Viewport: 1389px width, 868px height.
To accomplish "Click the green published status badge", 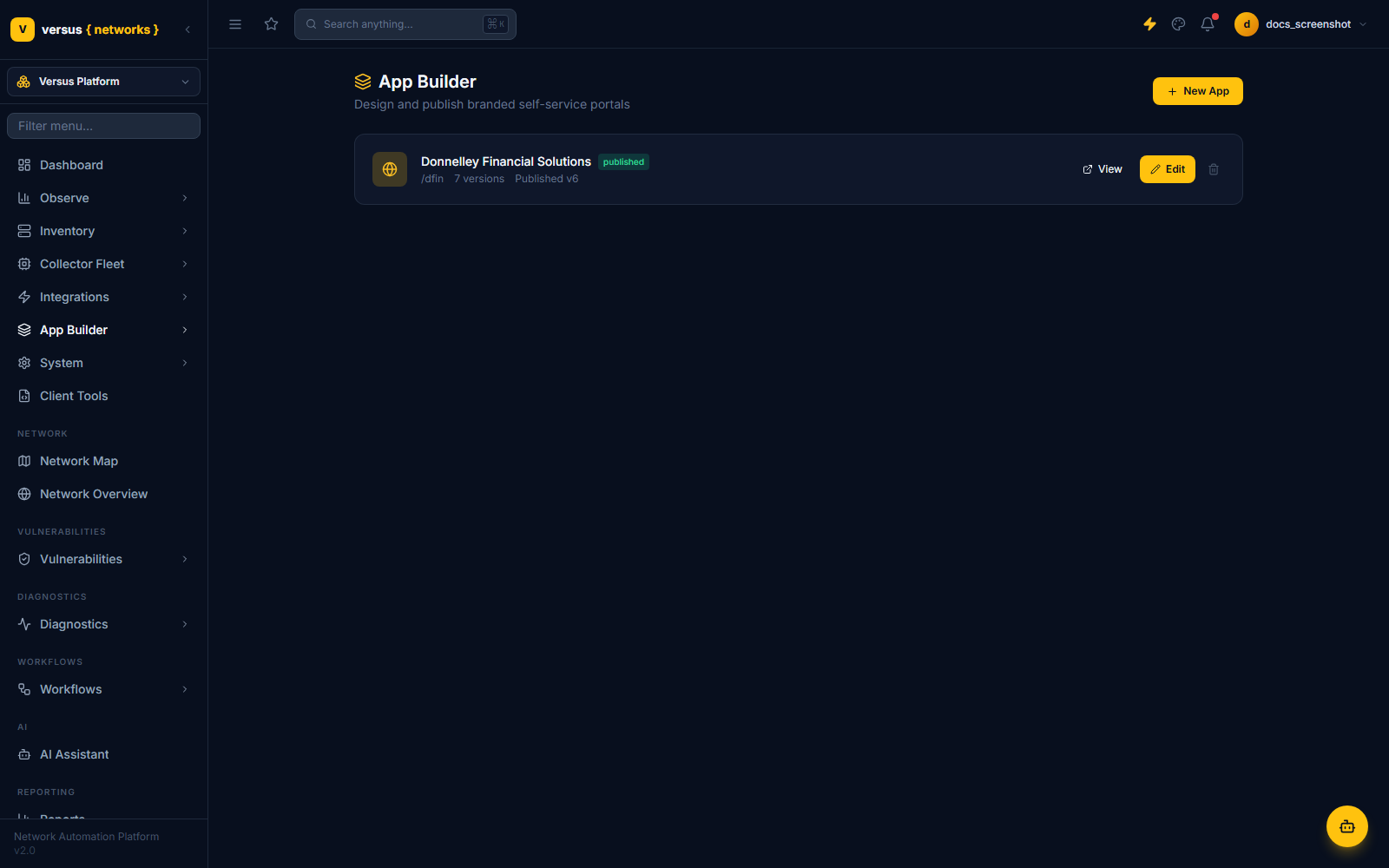I will click(x=623, y=162).
